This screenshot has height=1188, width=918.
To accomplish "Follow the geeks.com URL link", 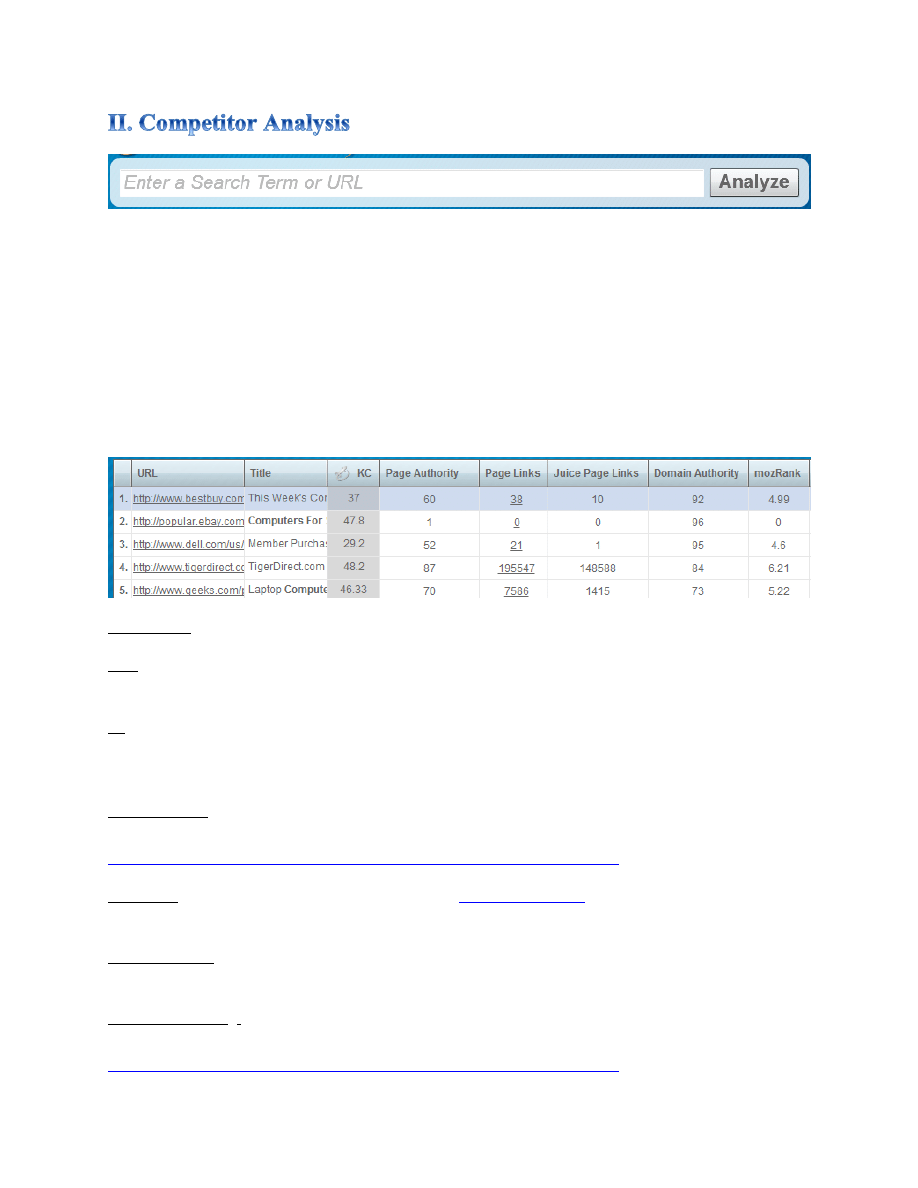I will coord(188,590).
